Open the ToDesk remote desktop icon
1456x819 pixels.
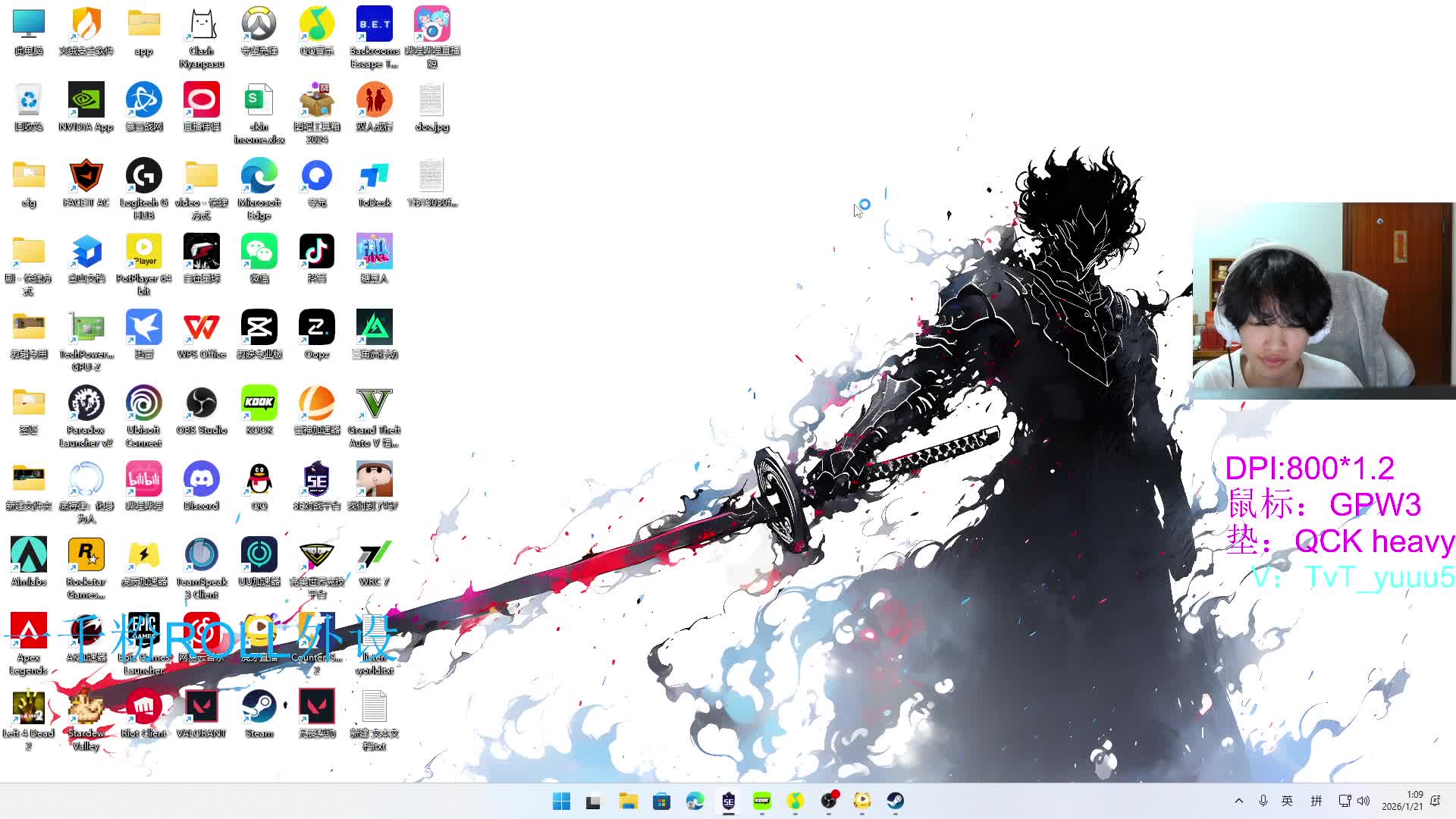point(374,177)
